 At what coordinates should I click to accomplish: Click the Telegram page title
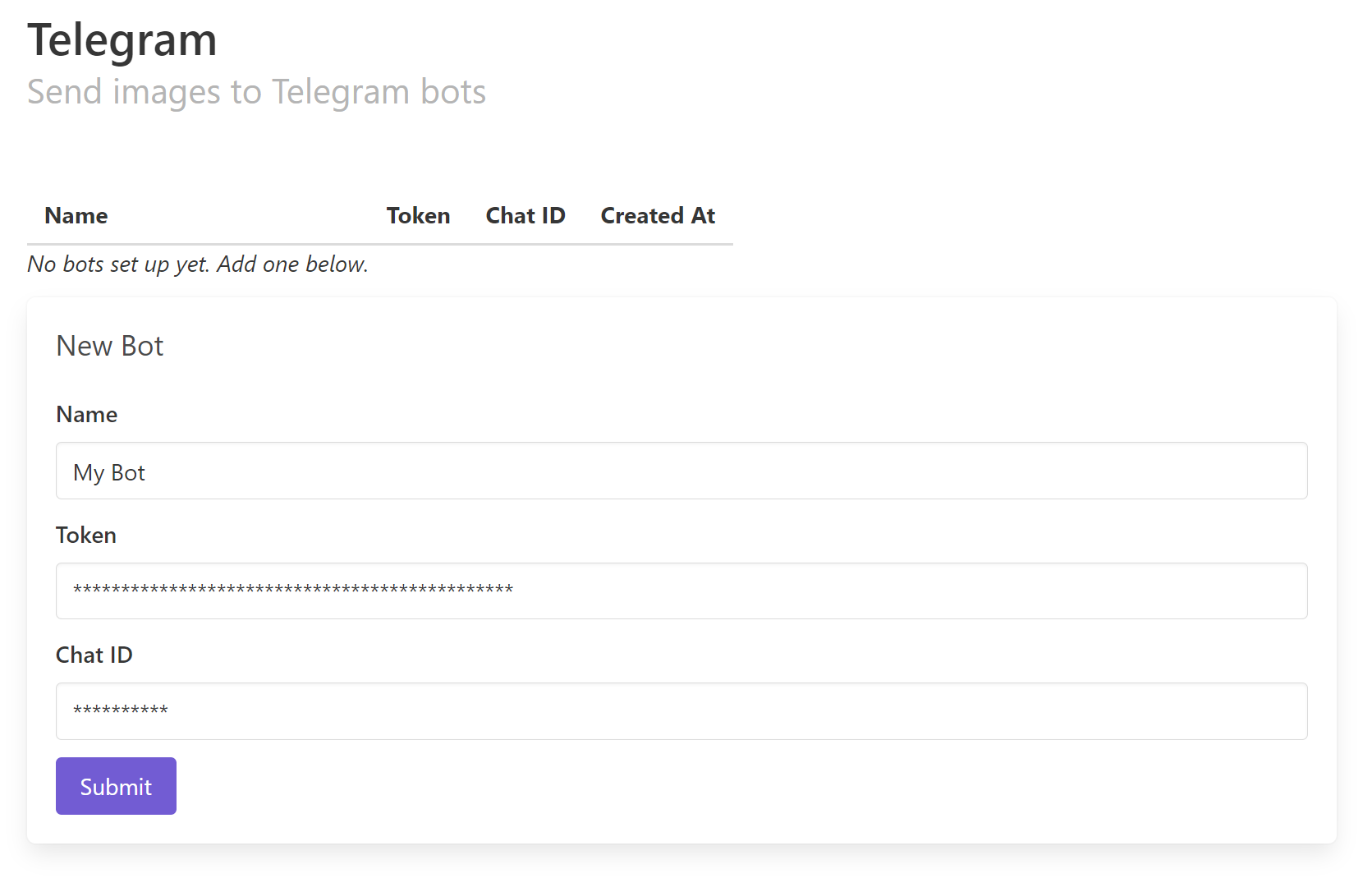click(x=122, y=39)
